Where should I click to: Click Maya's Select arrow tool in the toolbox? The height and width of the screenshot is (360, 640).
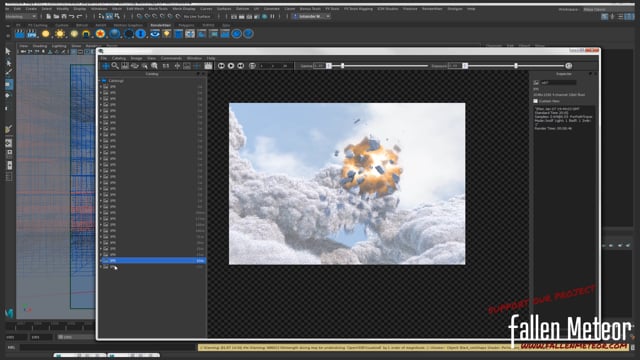point(8,51)
